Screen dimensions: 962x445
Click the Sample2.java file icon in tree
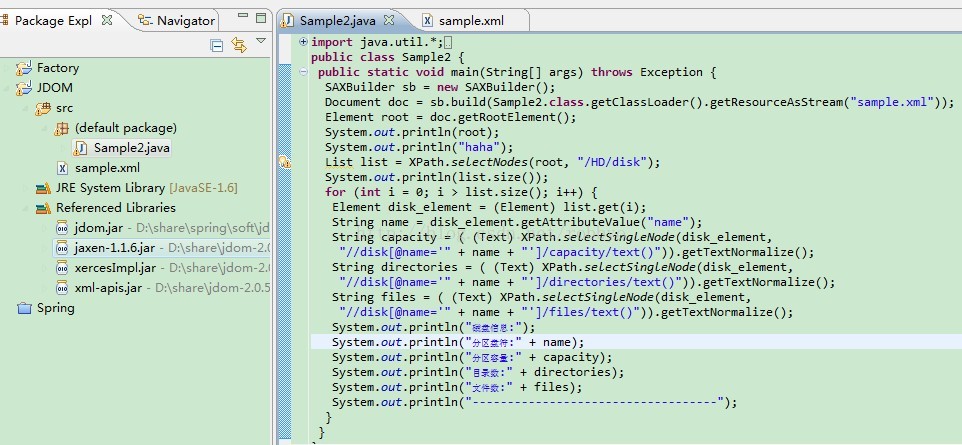pos(80,148)
